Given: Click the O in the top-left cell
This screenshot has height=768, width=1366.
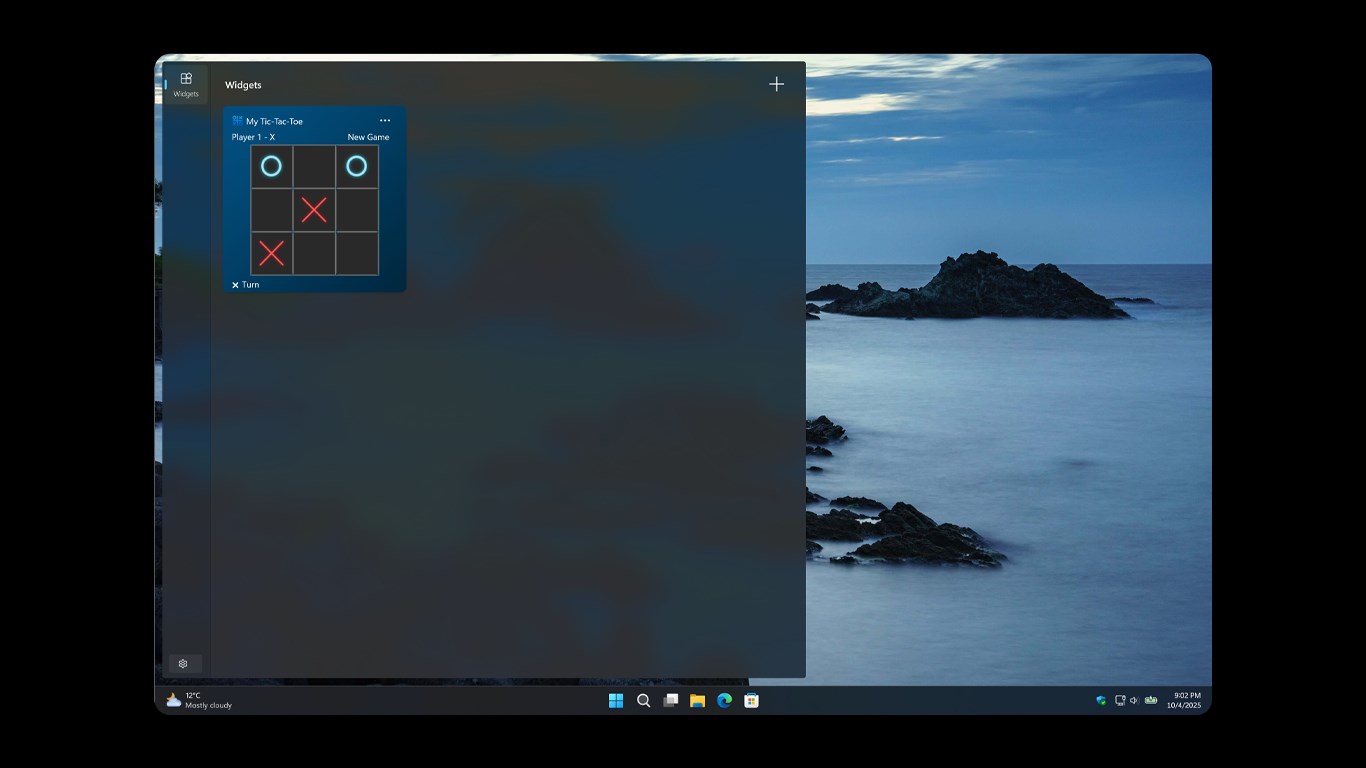Looking at the screenshot, I should point(271,166).
